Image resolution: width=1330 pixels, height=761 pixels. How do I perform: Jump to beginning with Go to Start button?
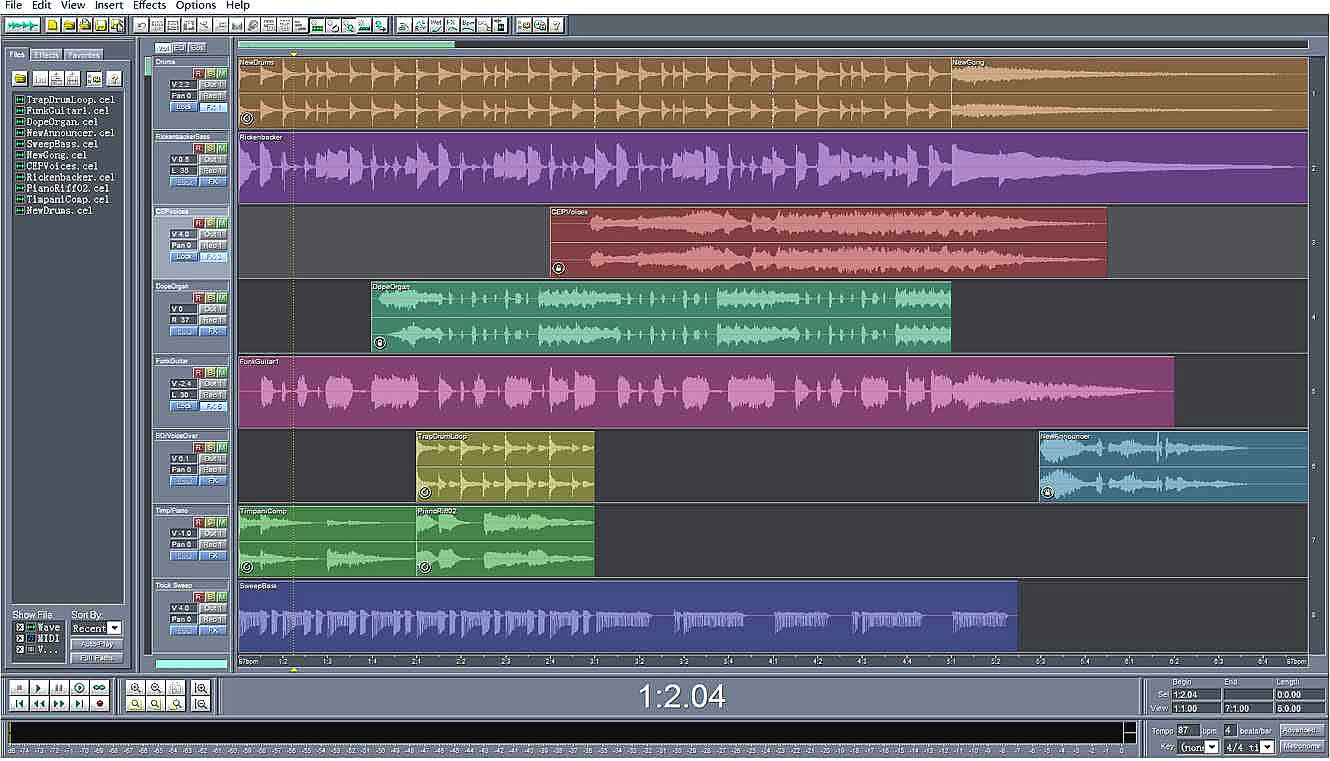[x=19, y=704]
